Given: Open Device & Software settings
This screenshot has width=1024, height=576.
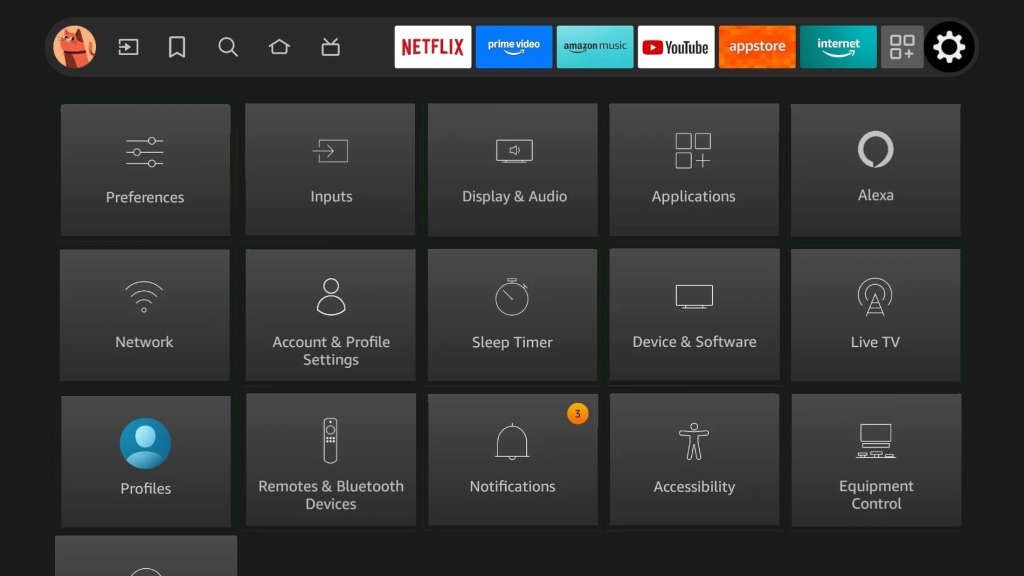Looking at the screenshot, I should [x=694, y=315].
